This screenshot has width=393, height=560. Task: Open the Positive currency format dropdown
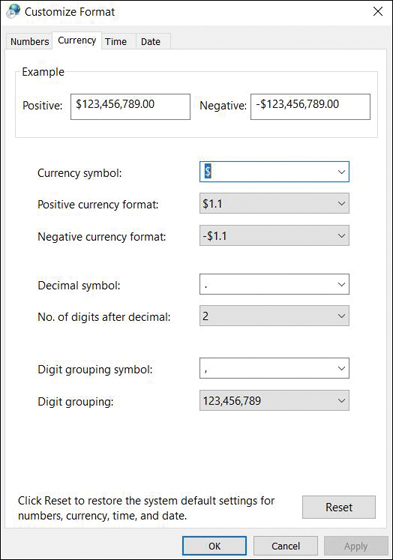pos(274,204)
